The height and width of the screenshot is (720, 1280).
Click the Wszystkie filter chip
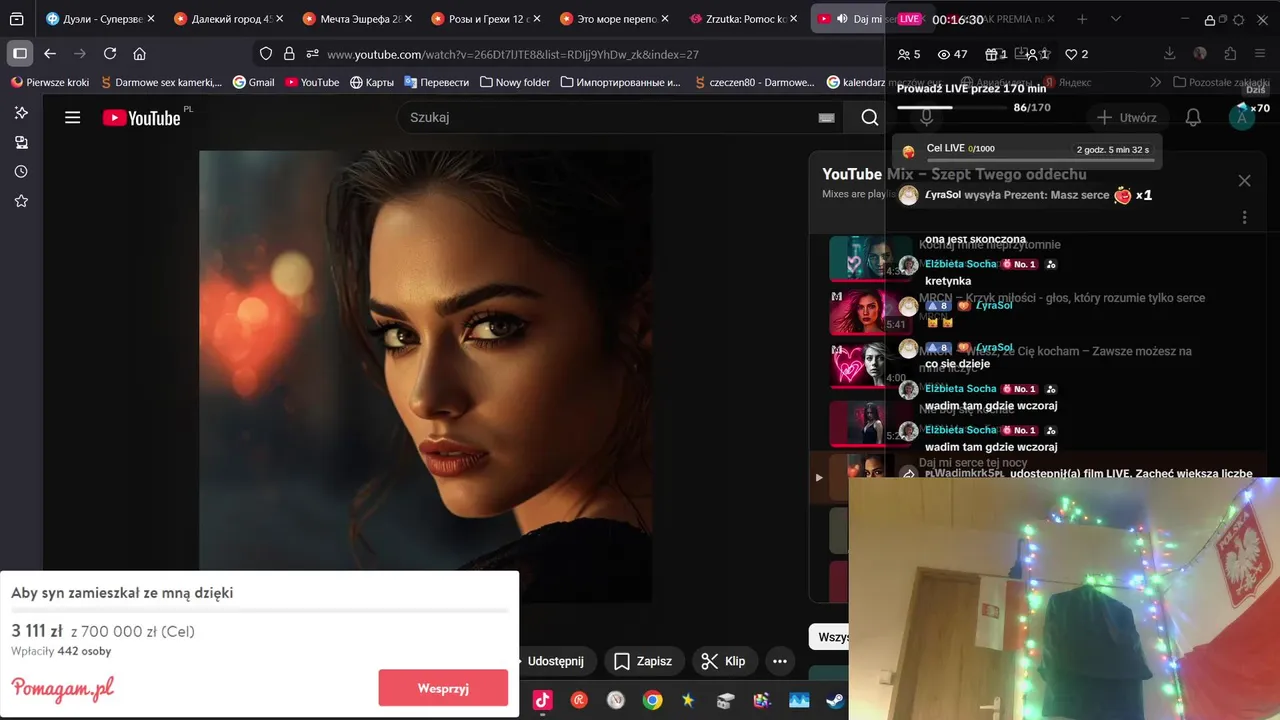pos(829,637)
